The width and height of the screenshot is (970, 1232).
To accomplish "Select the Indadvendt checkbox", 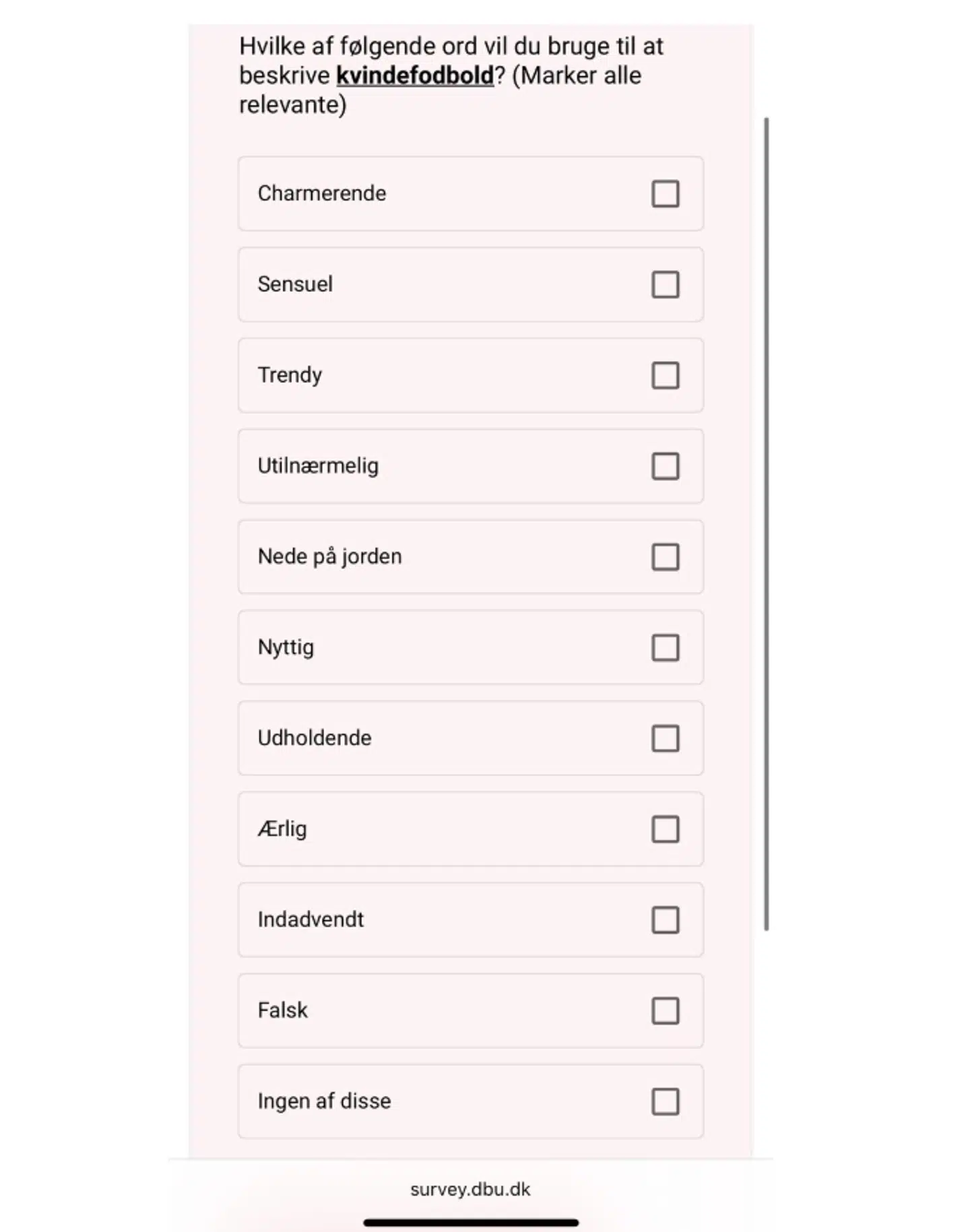I will [665, 919].
